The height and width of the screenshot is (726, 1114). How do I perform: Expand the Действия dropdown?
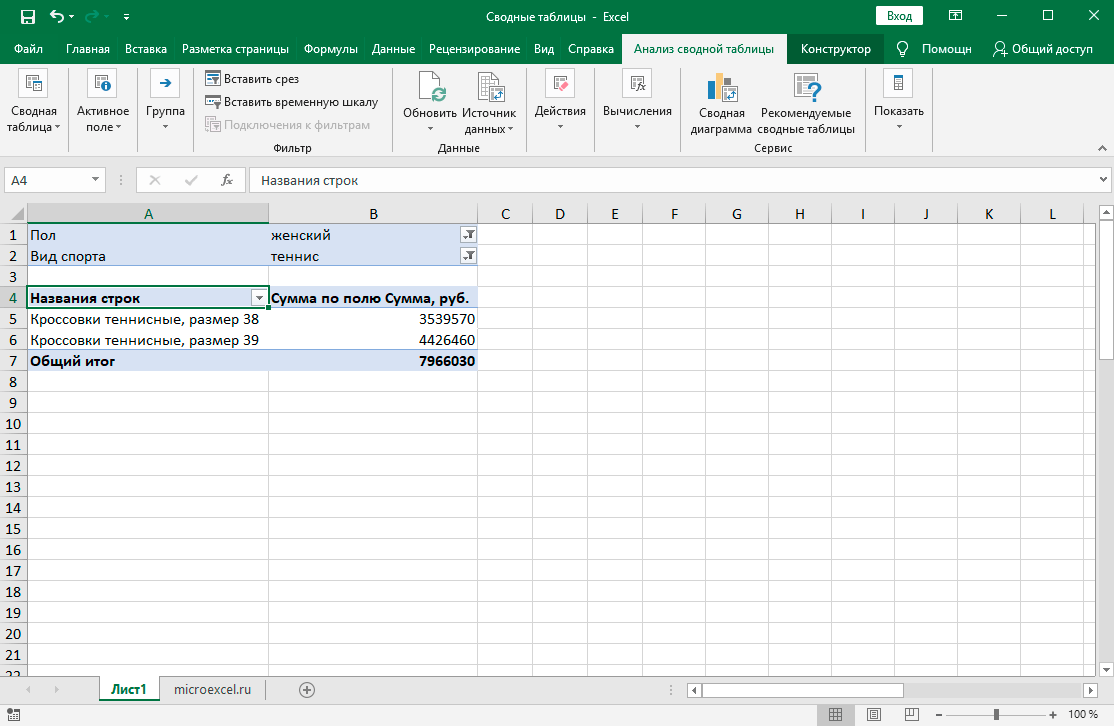coord(559,126)
